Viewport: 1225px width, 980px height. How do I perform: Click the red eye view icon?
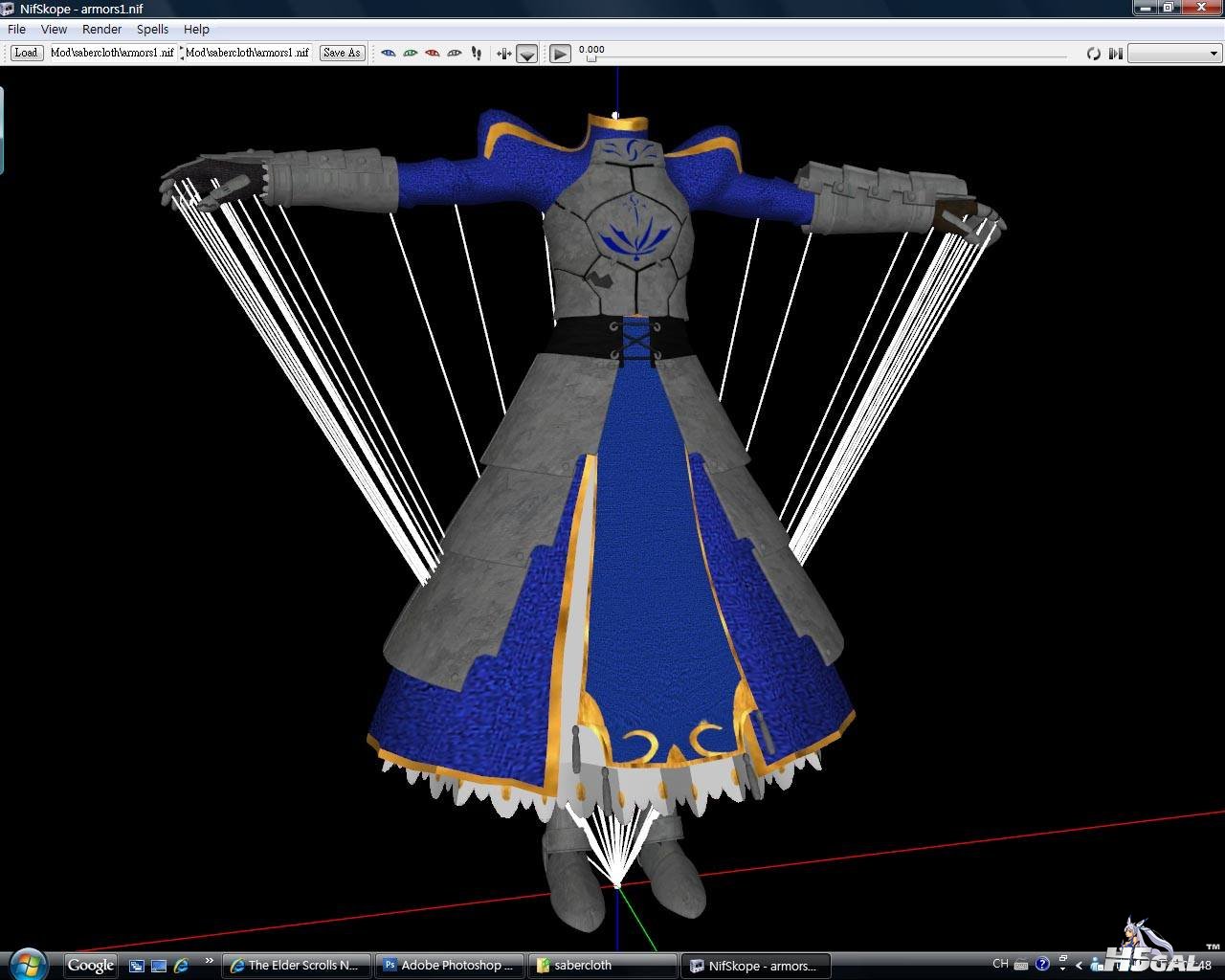pyautogui.click(x=432, y=53)
